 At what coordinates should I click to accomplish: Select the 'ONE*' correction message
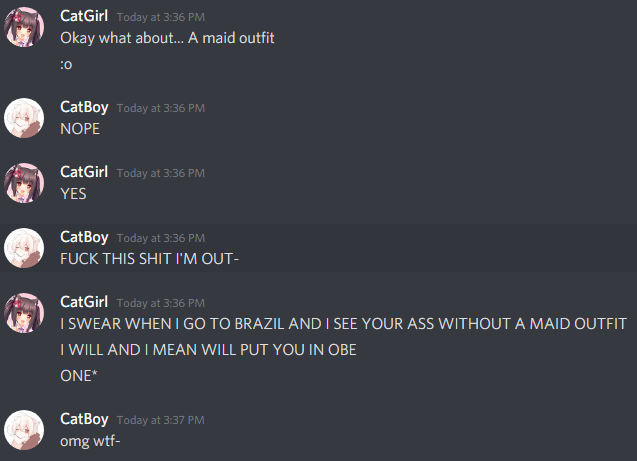[79, 376]
